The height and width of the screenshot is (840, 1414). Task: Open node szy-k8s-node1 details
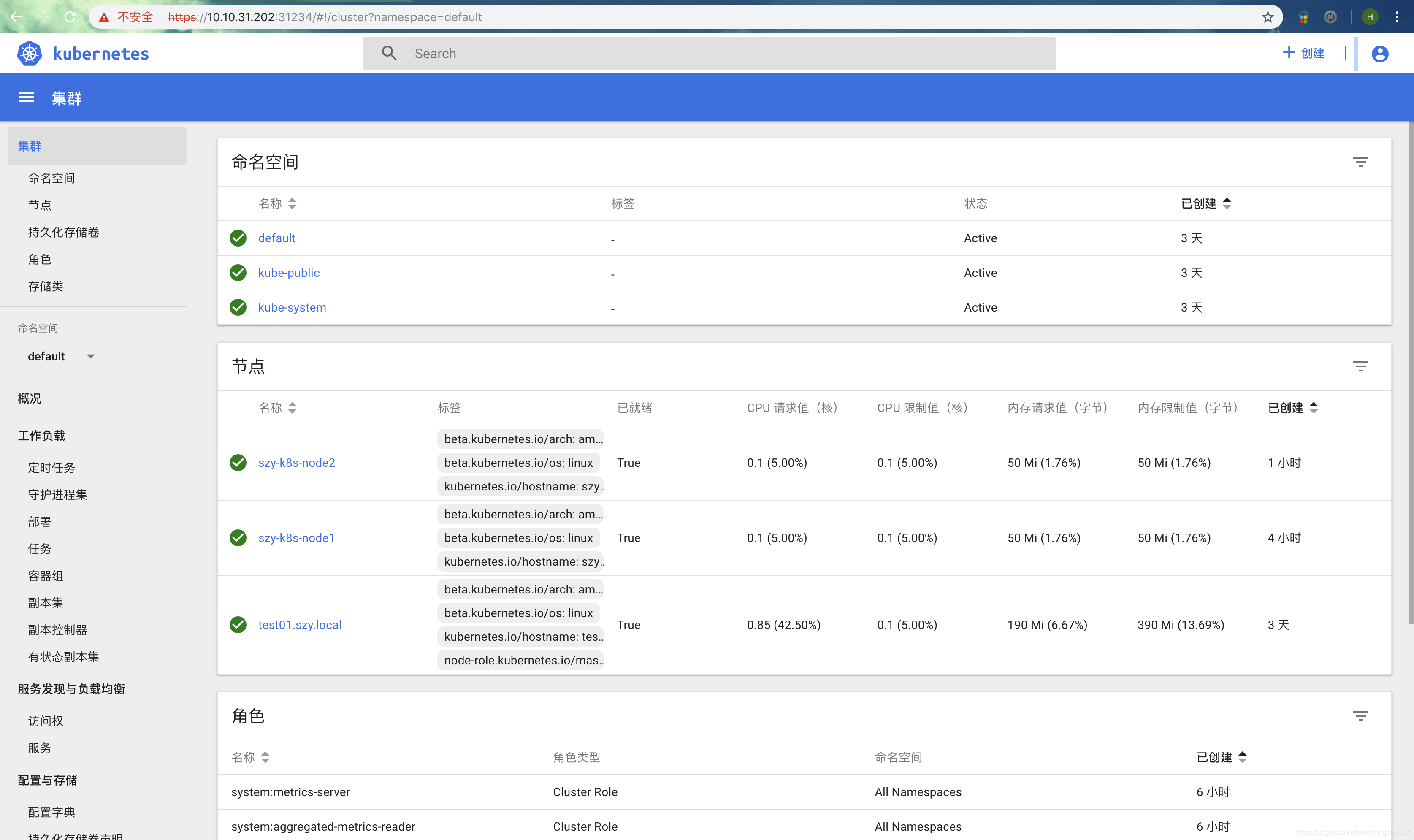pos(296,538)
